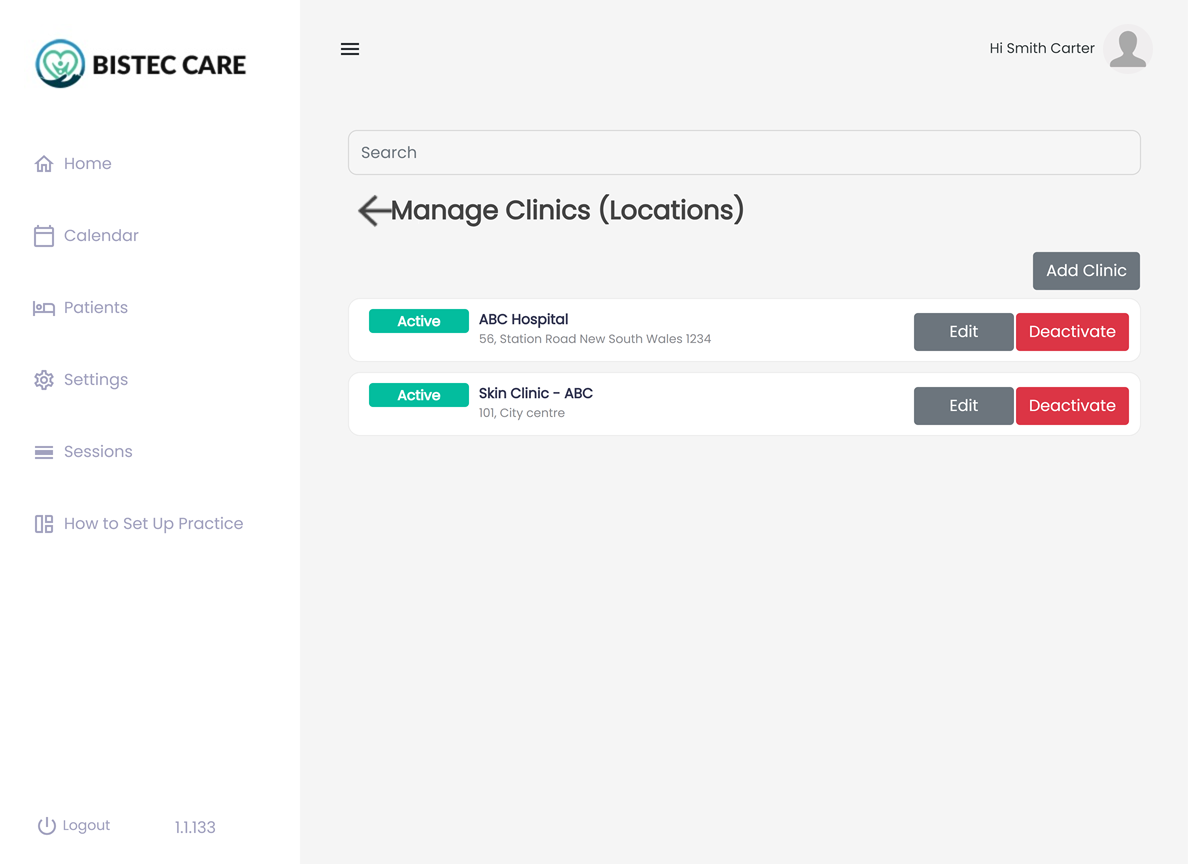Click inside the Search field
The height and width of the screenshot is (864, 1188).
coord(744,152)
